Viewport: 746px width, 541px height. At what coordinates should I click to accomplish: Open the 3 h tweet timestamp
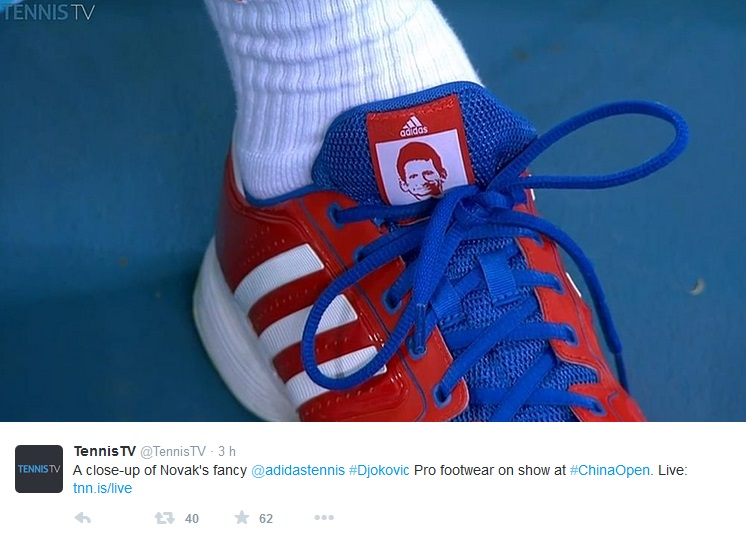coord(227,451)
